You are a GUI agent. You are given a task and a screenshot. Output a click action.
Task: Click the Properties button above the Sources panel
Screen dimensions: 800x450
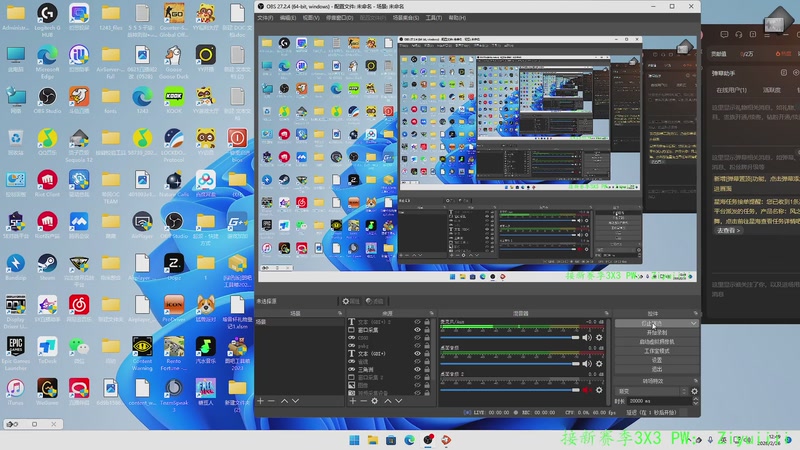[351, 302]
